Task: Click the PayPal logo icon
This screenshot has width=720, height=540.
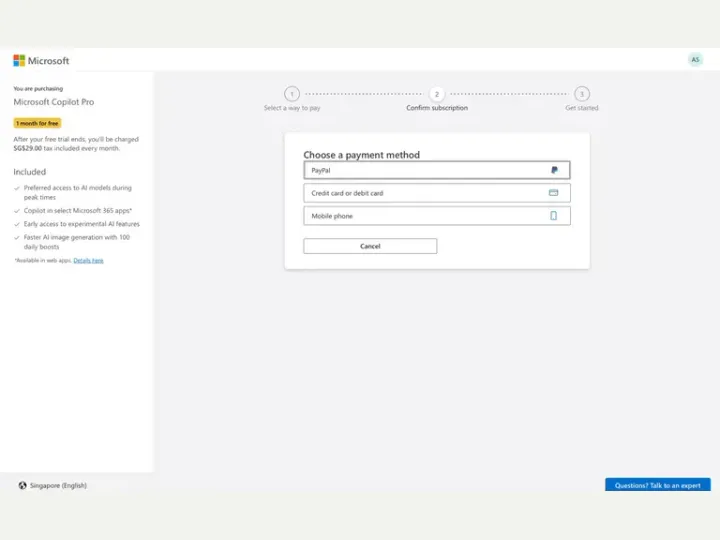Action: [554, 170]
